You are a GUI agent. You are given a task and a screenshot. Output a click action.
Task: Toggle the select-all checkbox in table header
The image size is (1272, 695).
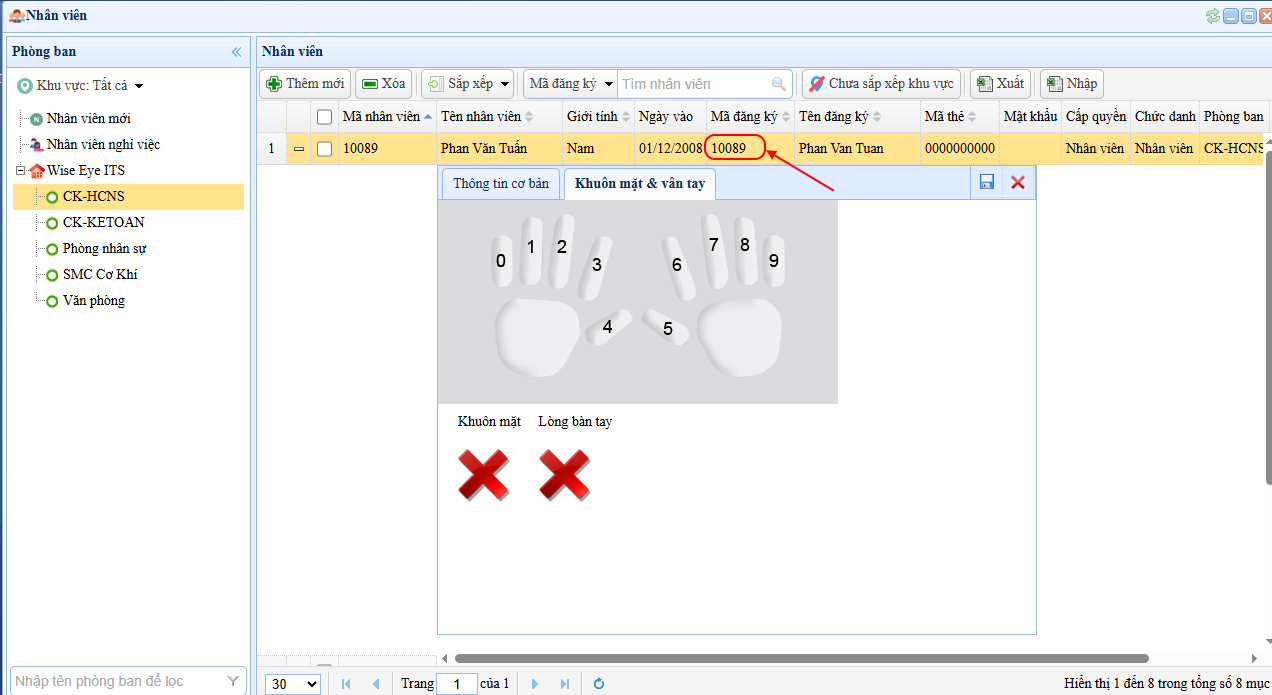[324, 117]
